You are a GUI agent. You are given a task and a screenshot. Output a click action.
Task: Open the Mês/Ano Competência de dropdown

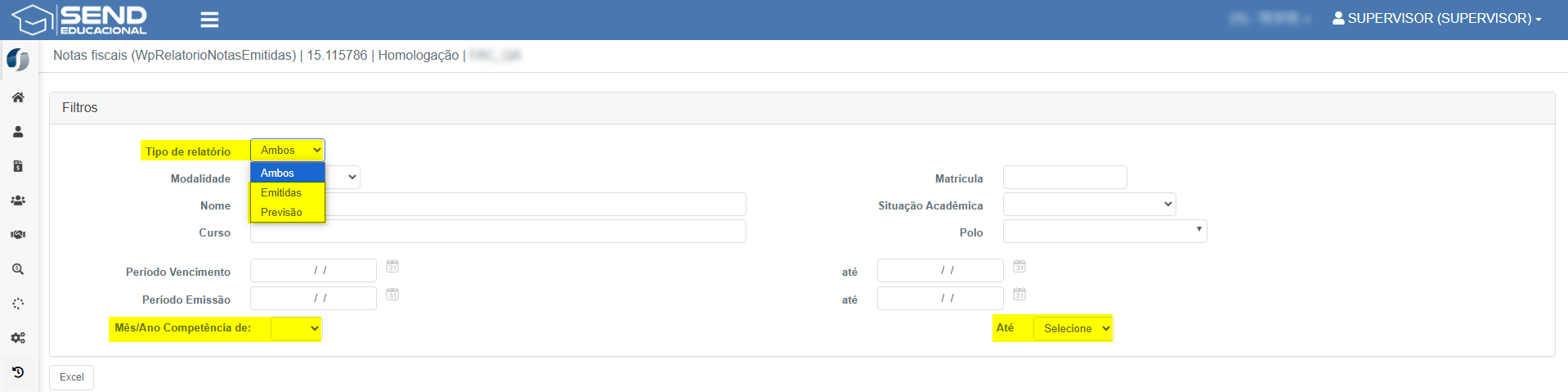pyautogui.click(x=296, y=328)
